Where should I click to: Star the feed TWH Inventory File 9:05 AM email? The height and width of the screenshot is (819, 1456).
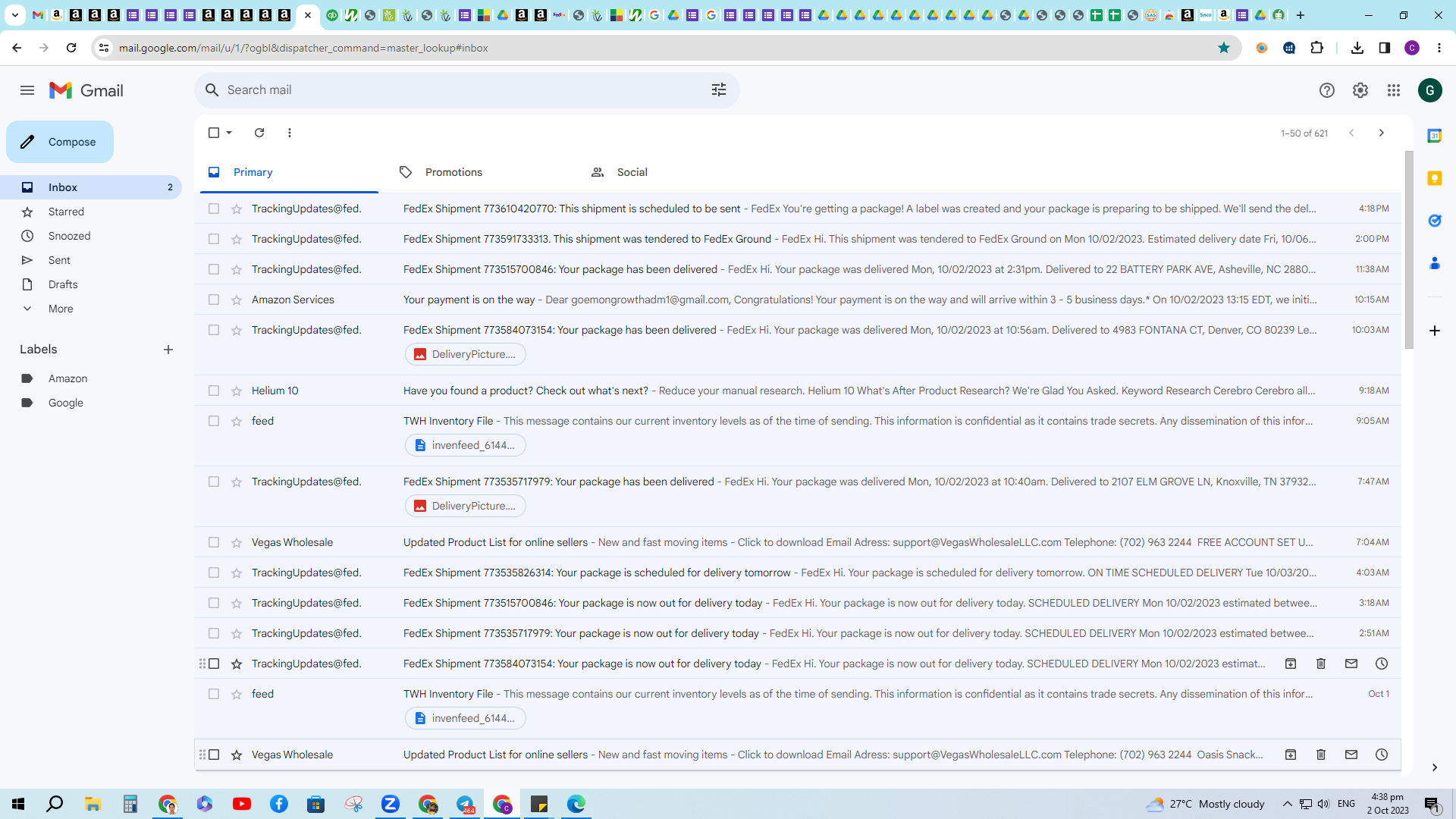237,421
